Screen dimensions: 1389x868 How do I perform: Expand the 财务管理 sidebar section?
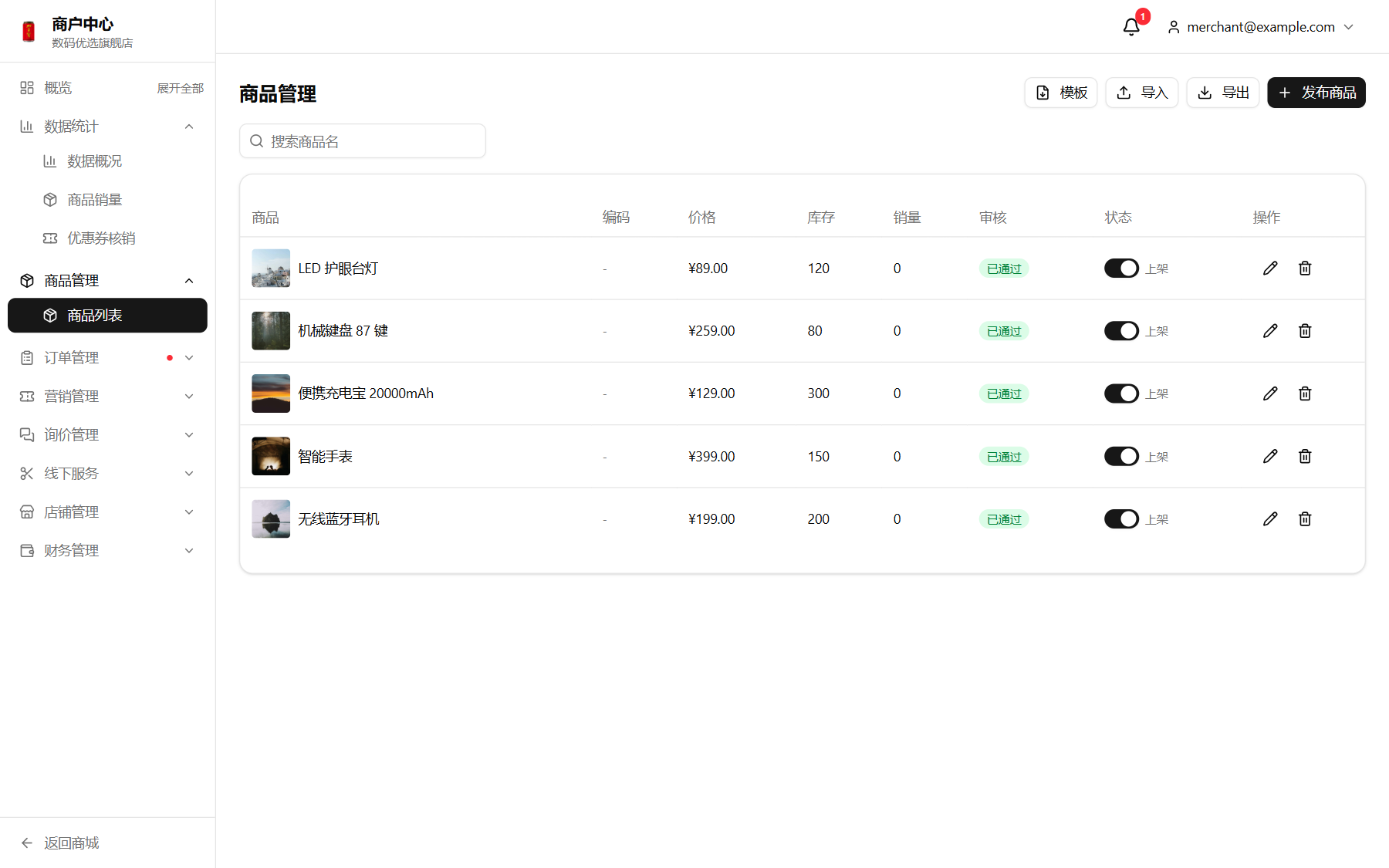pyautogui.click(x=107, y=551)
